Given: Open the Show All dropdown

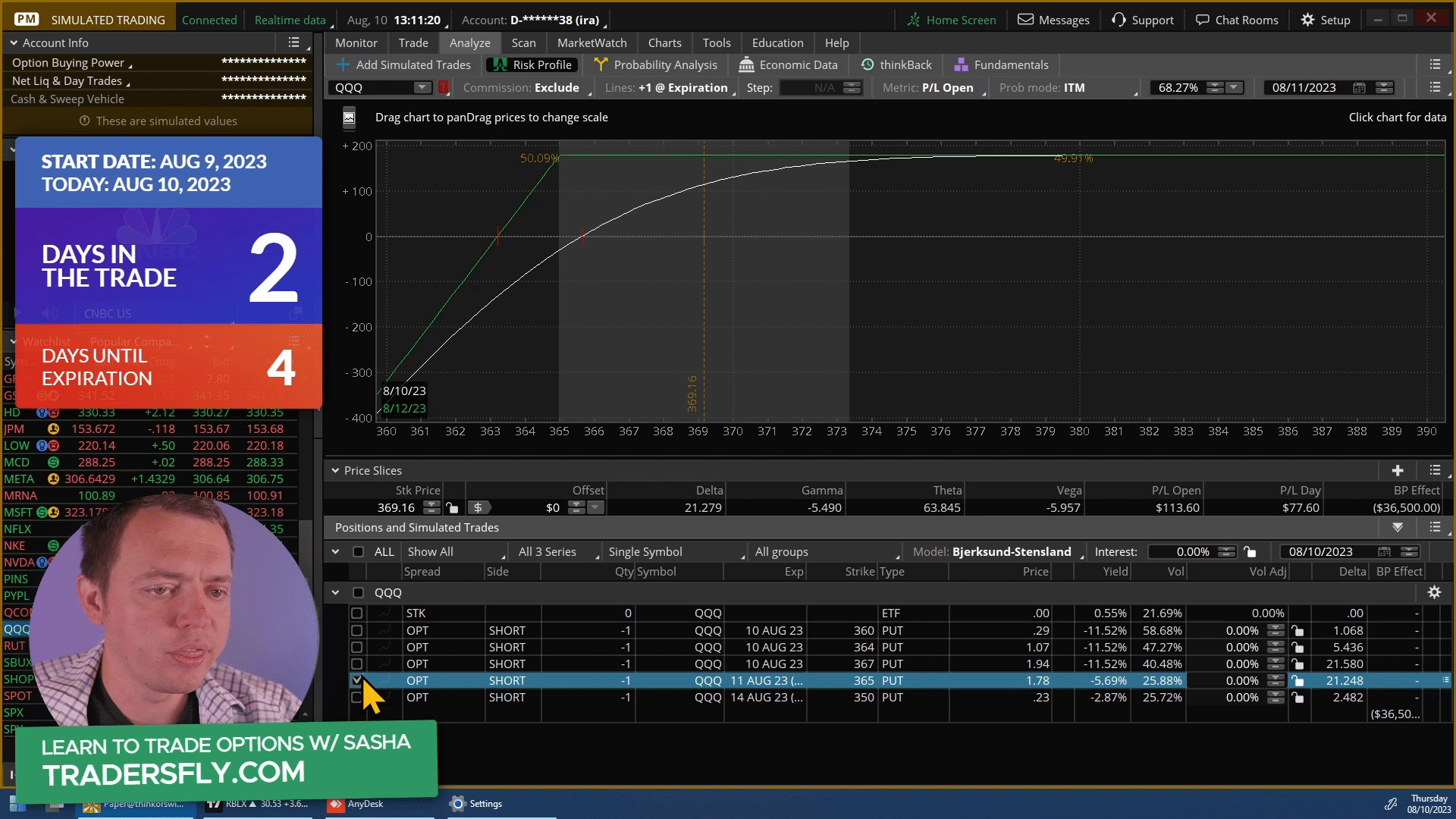Looking at the screenshot, I should [x=456, y=552].
